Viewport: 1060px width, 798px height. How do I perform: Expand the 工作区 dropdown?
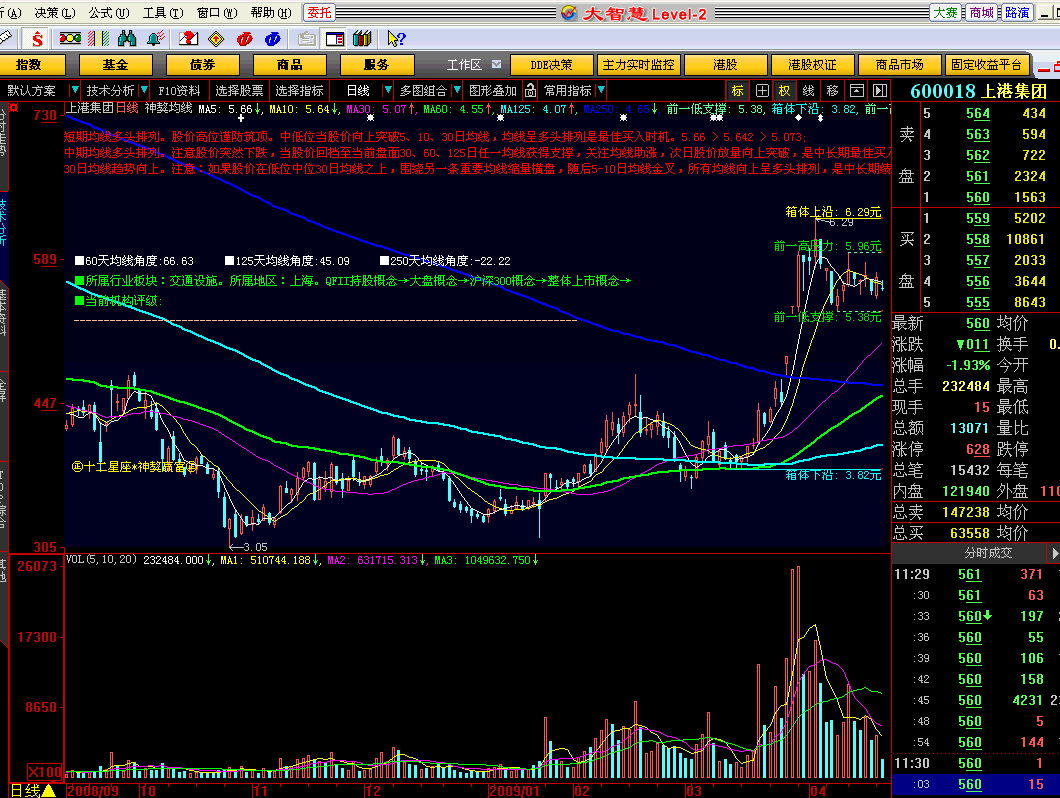coord(497,64)
